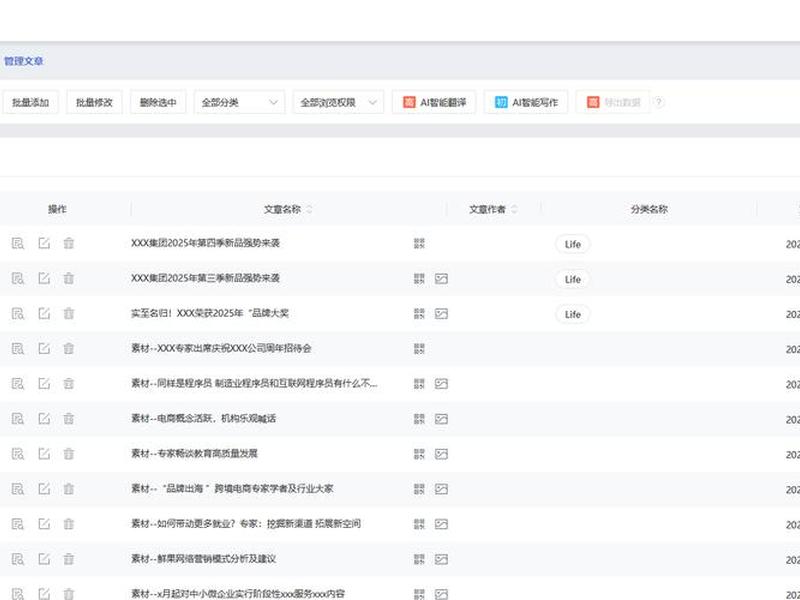Show QR code for 实至名归 article
Viewport: 800px width, 600px height.
point(419,314)
